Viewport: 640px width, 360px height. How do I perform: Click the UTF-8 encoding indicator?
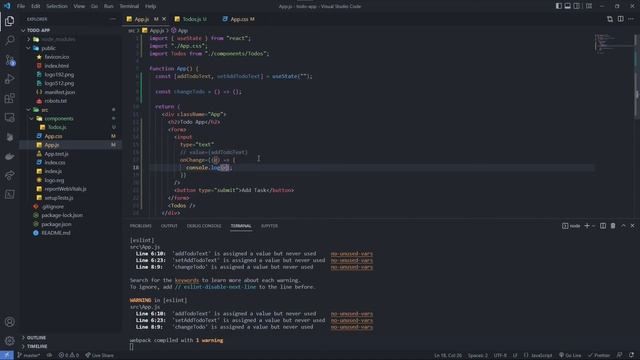tap(500, 356)
